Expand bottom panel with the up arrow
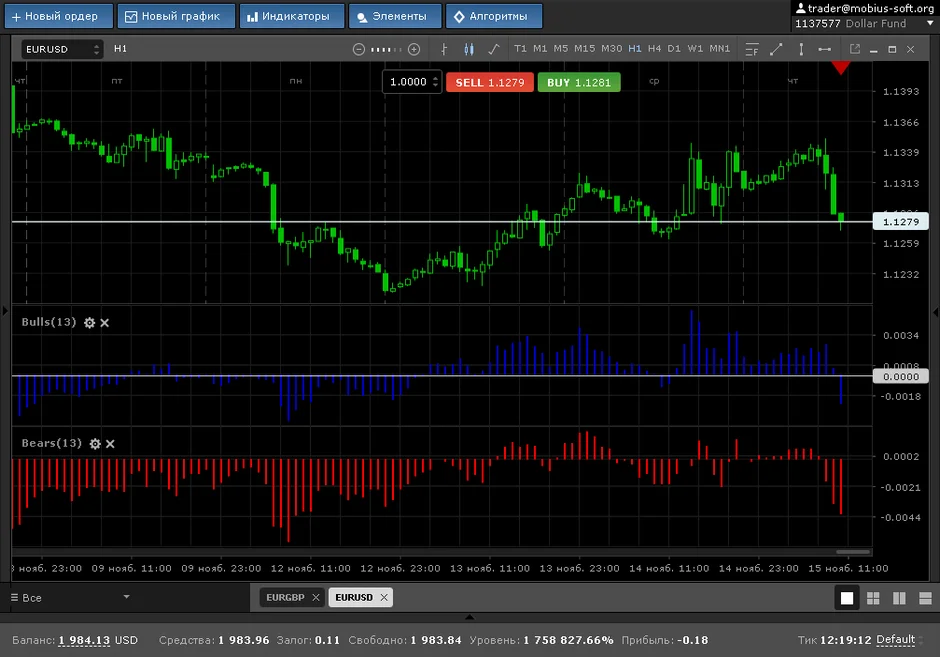The width and height of the screenshot is (940, 657). click(x=469, y=617)
